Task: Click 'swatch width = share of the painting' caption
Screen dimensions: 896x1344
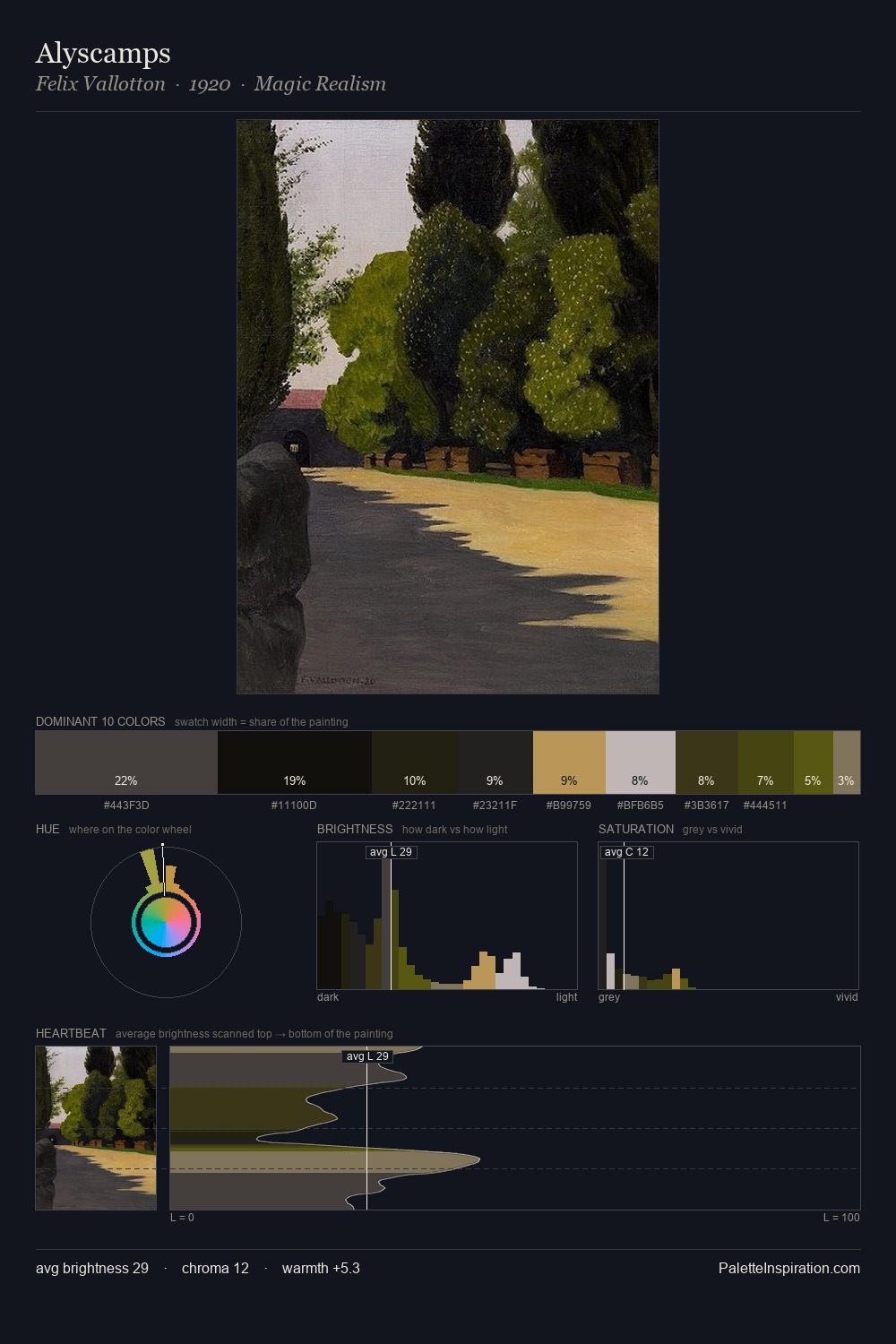Action: tap(262, 722)
